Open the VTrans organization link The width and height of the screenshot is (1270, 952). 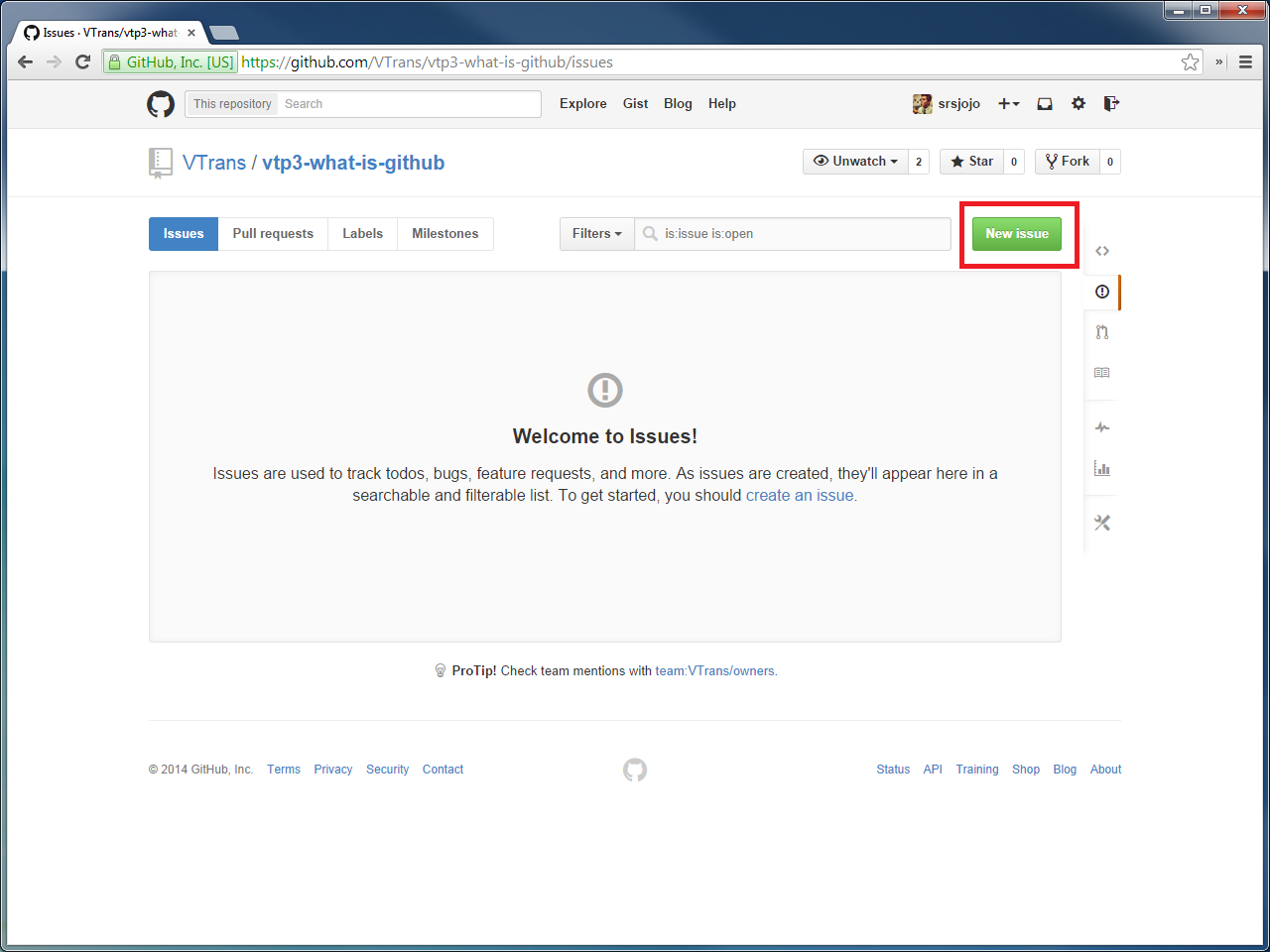[x=214, y=163]
